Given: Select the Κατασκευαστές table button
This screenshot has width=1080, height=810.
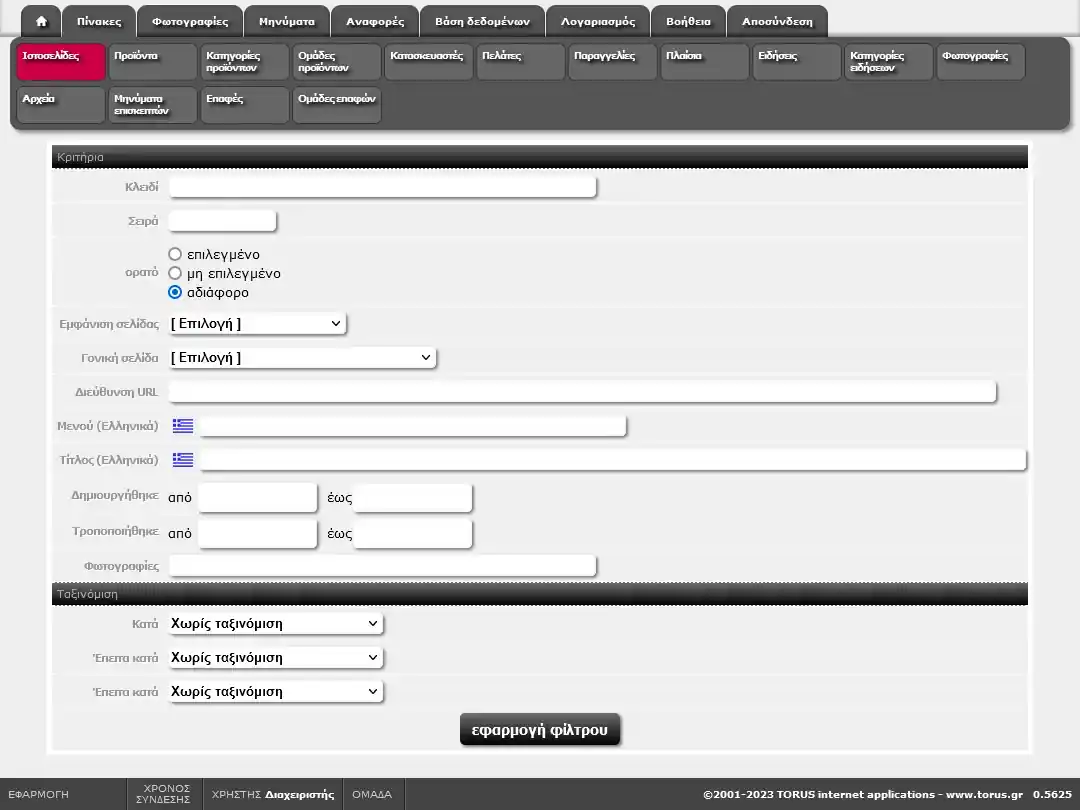Looking at the screenshot, I should click(x=428, y=62).
